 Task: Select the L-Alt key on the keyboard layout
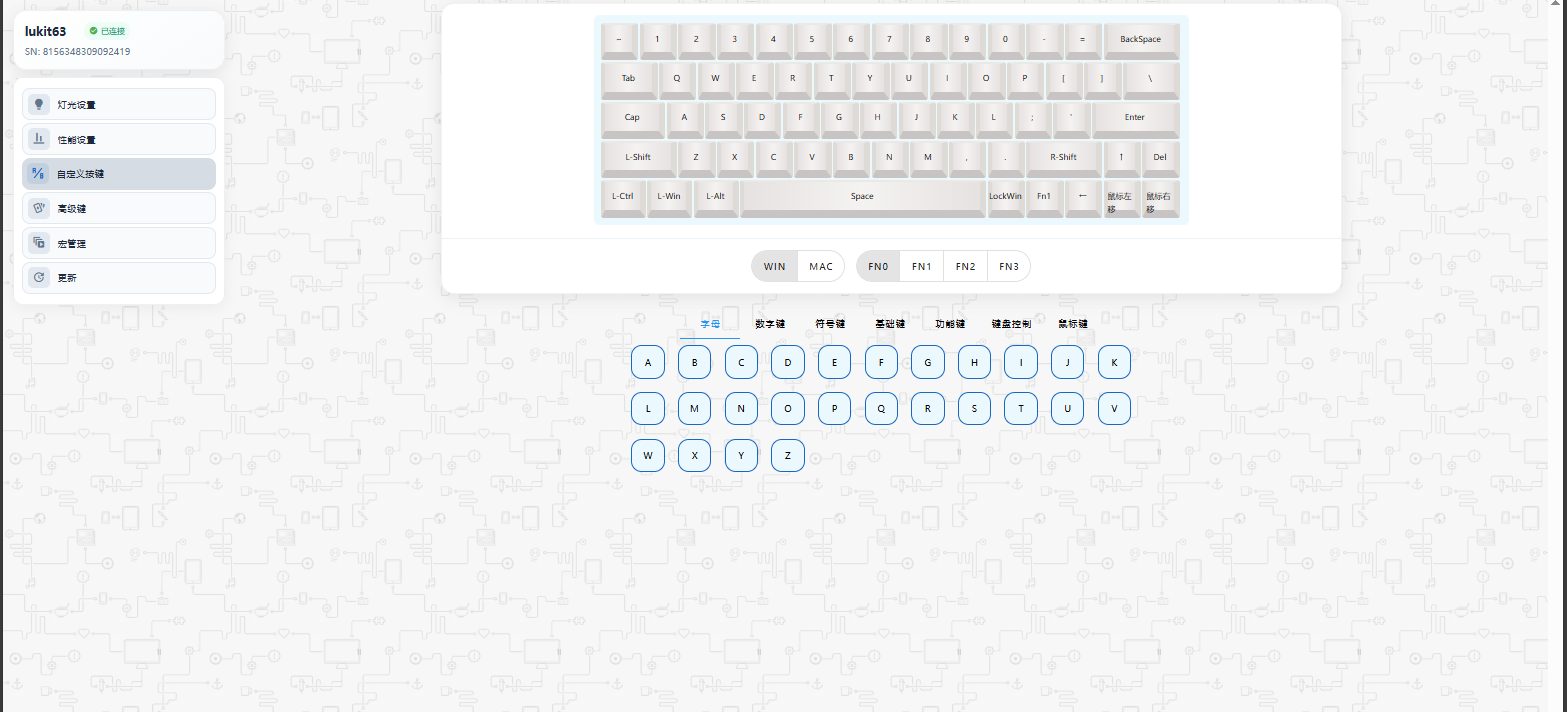coord(716,197)
